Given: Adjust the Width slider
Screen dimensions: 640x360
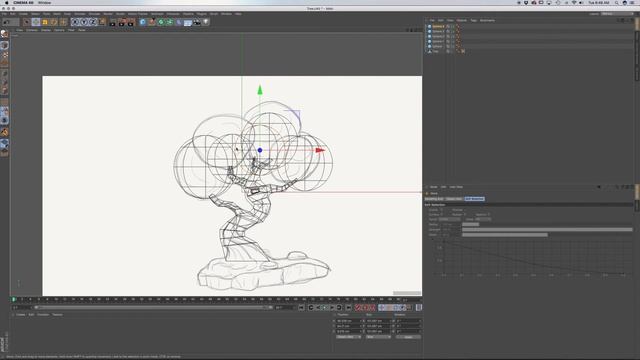Looking at the screenshot, I should (x=547, y=235).
